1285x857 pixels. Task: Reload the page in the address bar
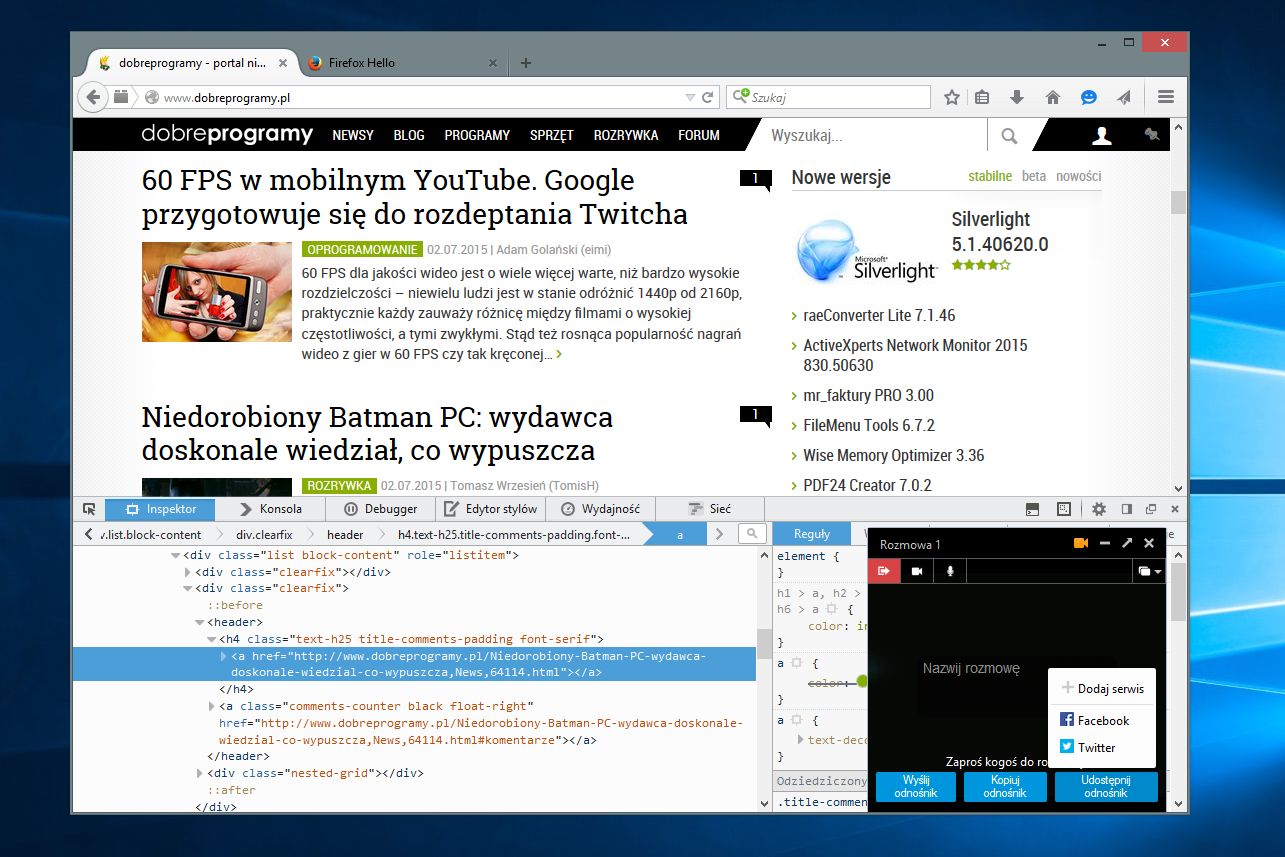pos(708,97)
